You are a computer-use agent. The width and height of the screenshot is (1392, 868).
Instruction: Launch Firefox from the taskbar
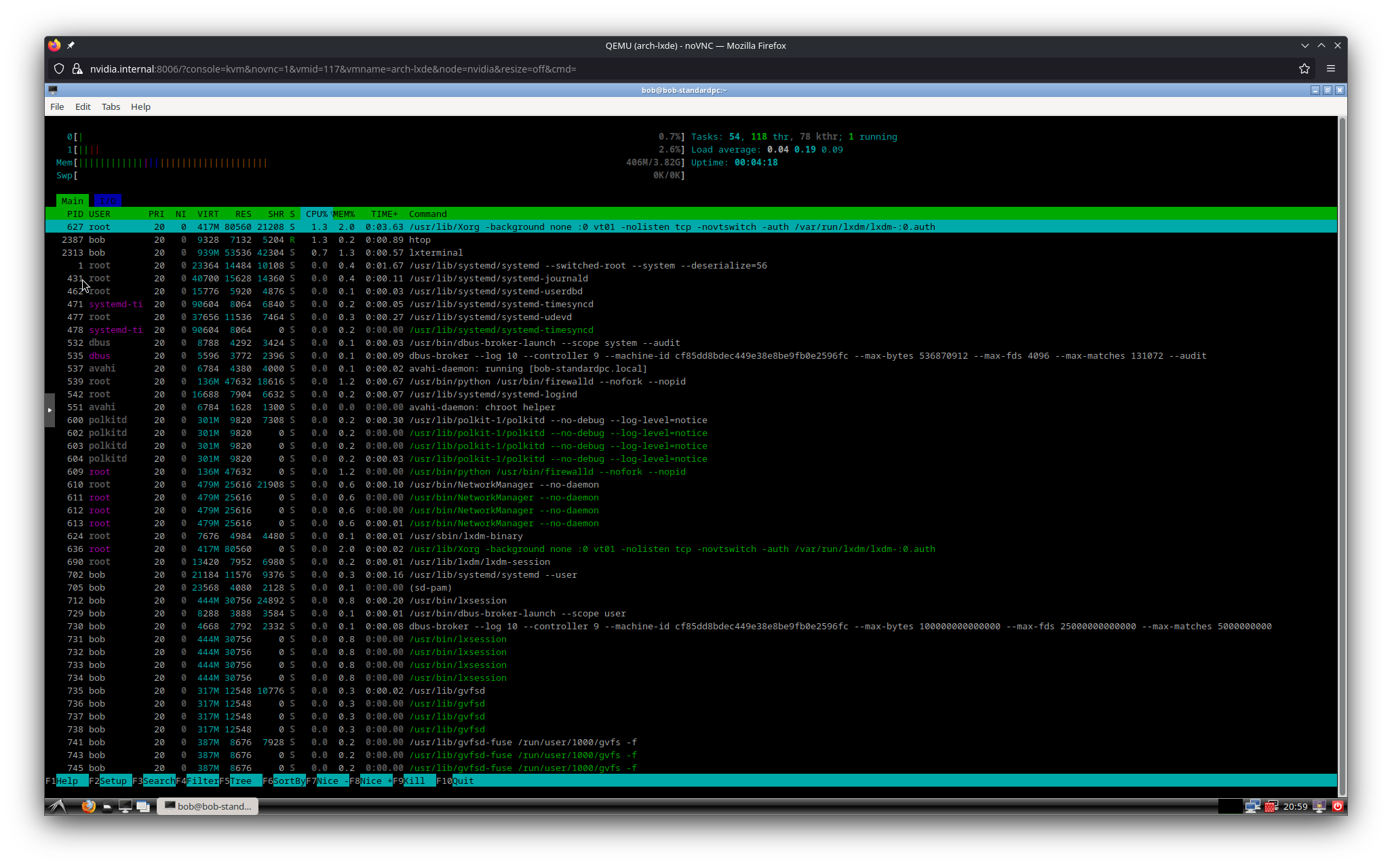pyautogui.click(x=88, y=806)
